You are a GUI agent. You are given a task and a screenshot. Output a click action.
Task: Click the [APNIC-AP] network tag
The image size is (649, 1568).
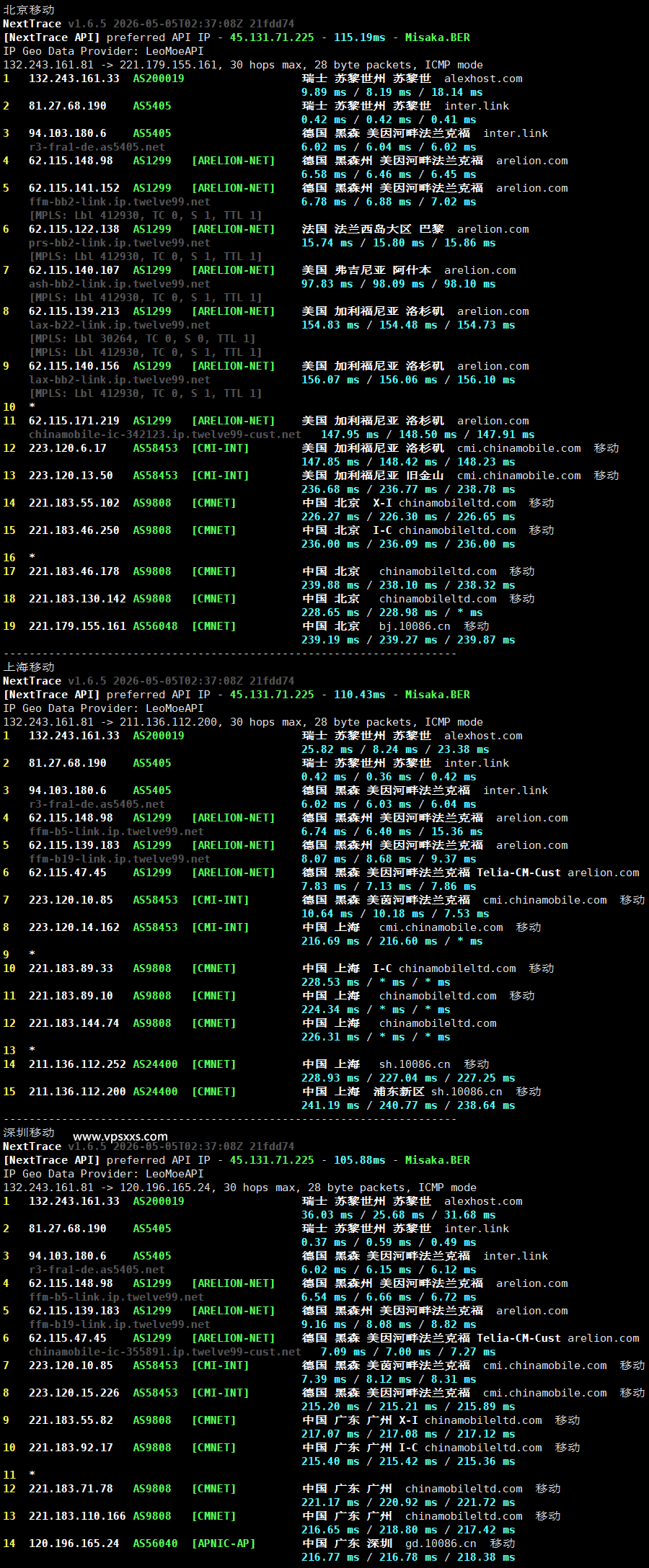pyautogui.click(x=224, y=1543)
